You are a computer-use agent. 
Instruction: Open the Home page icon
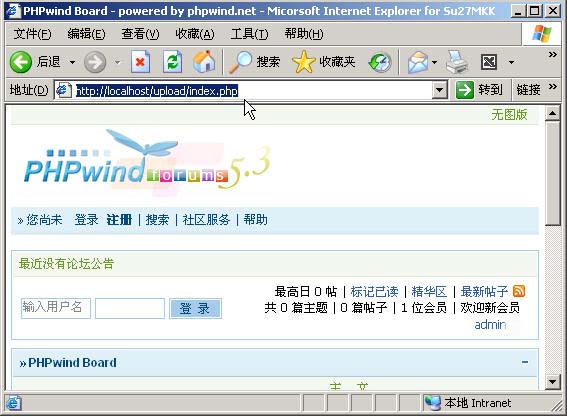tap(204, 62)
